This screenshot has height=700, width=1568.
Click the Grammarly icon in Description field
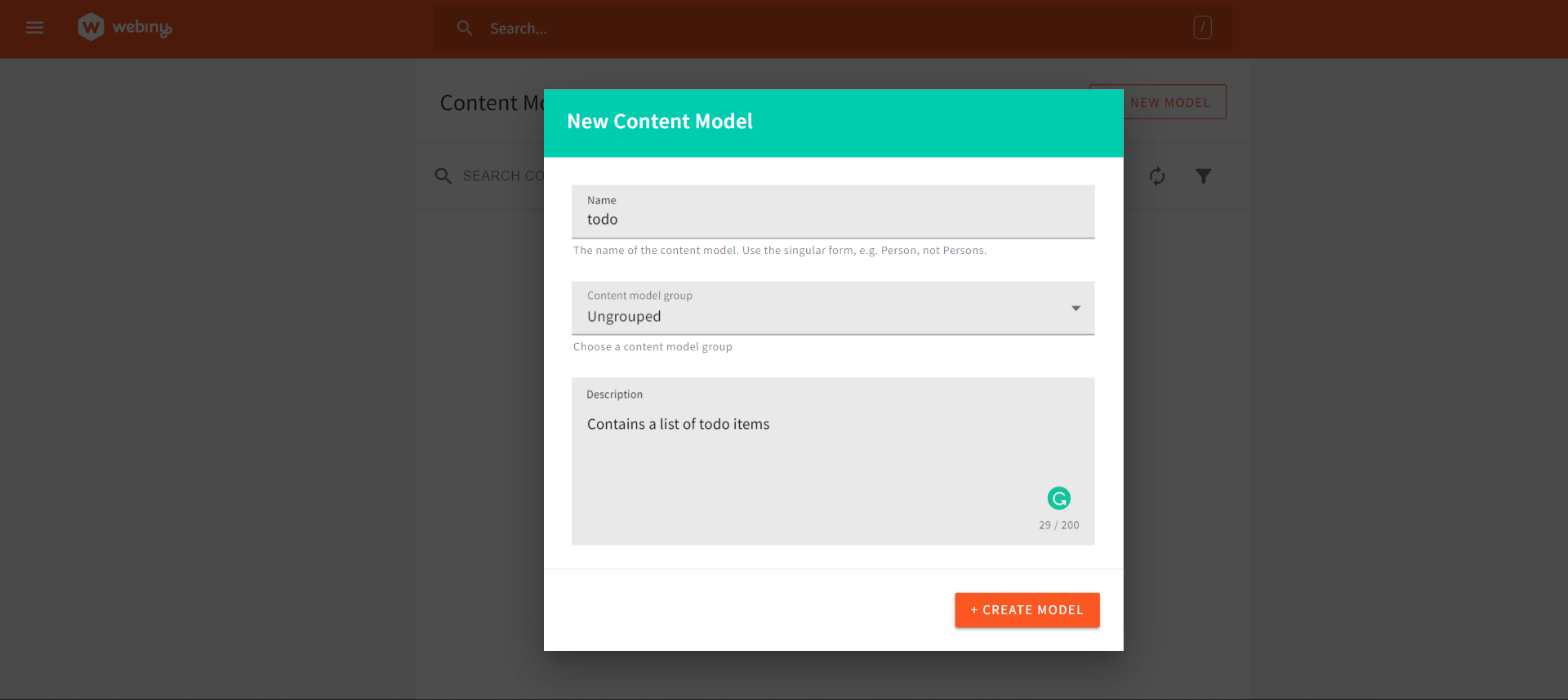tap(1058, 498)
